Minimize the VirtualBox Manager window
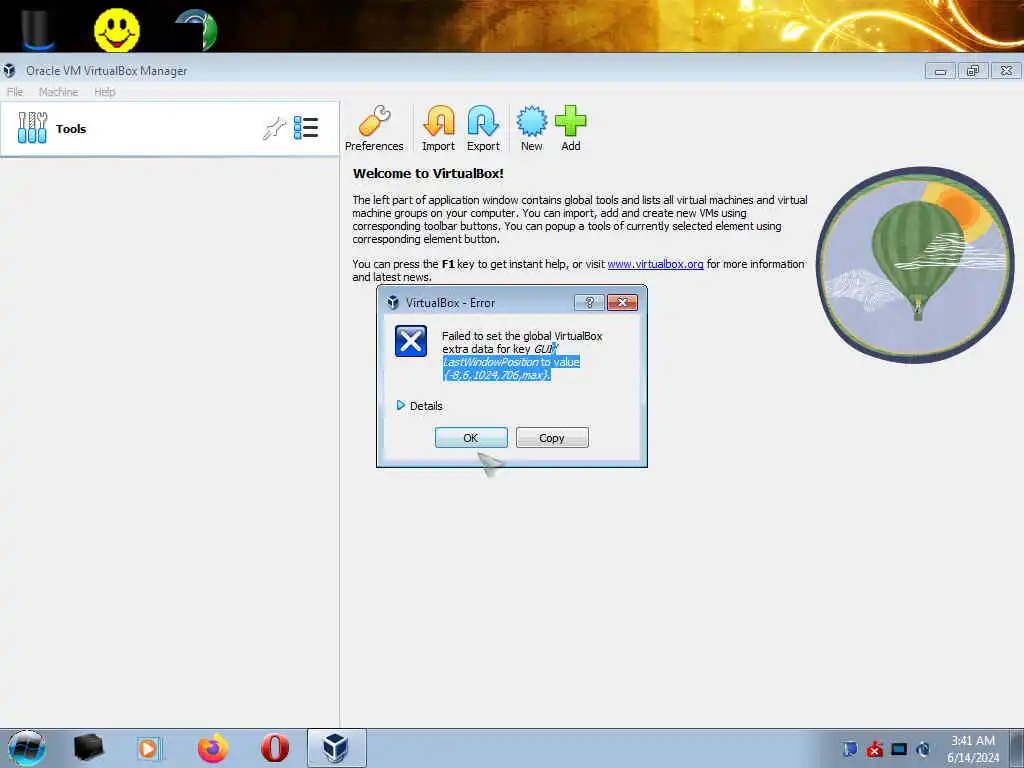The height and width of the screenshot is (768, 1024). (x=940, y=71)
